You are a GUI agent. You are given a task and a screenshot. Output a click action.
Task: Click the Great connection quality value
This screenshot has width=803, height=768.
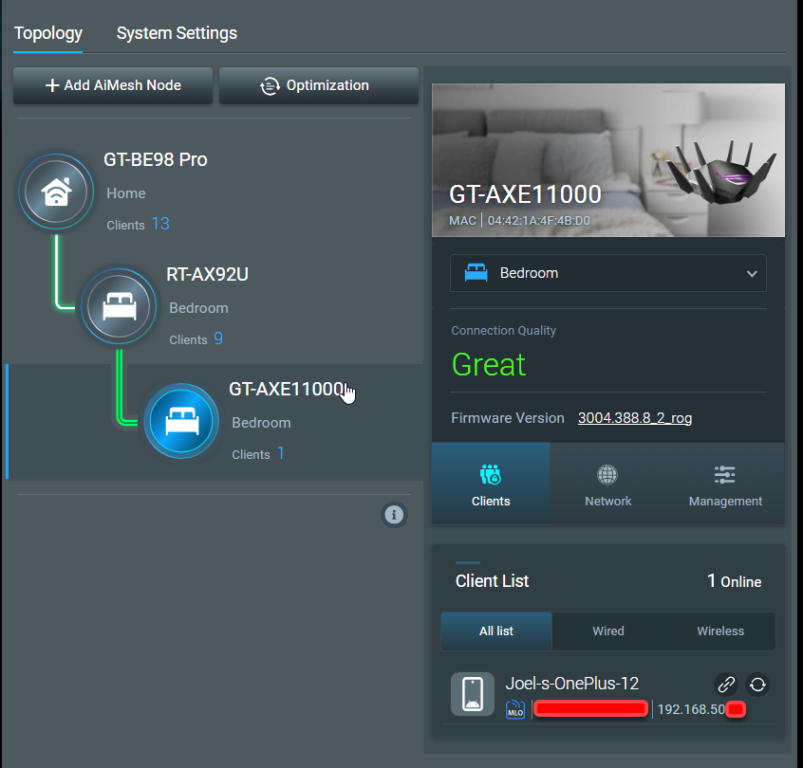coord(489,365)
